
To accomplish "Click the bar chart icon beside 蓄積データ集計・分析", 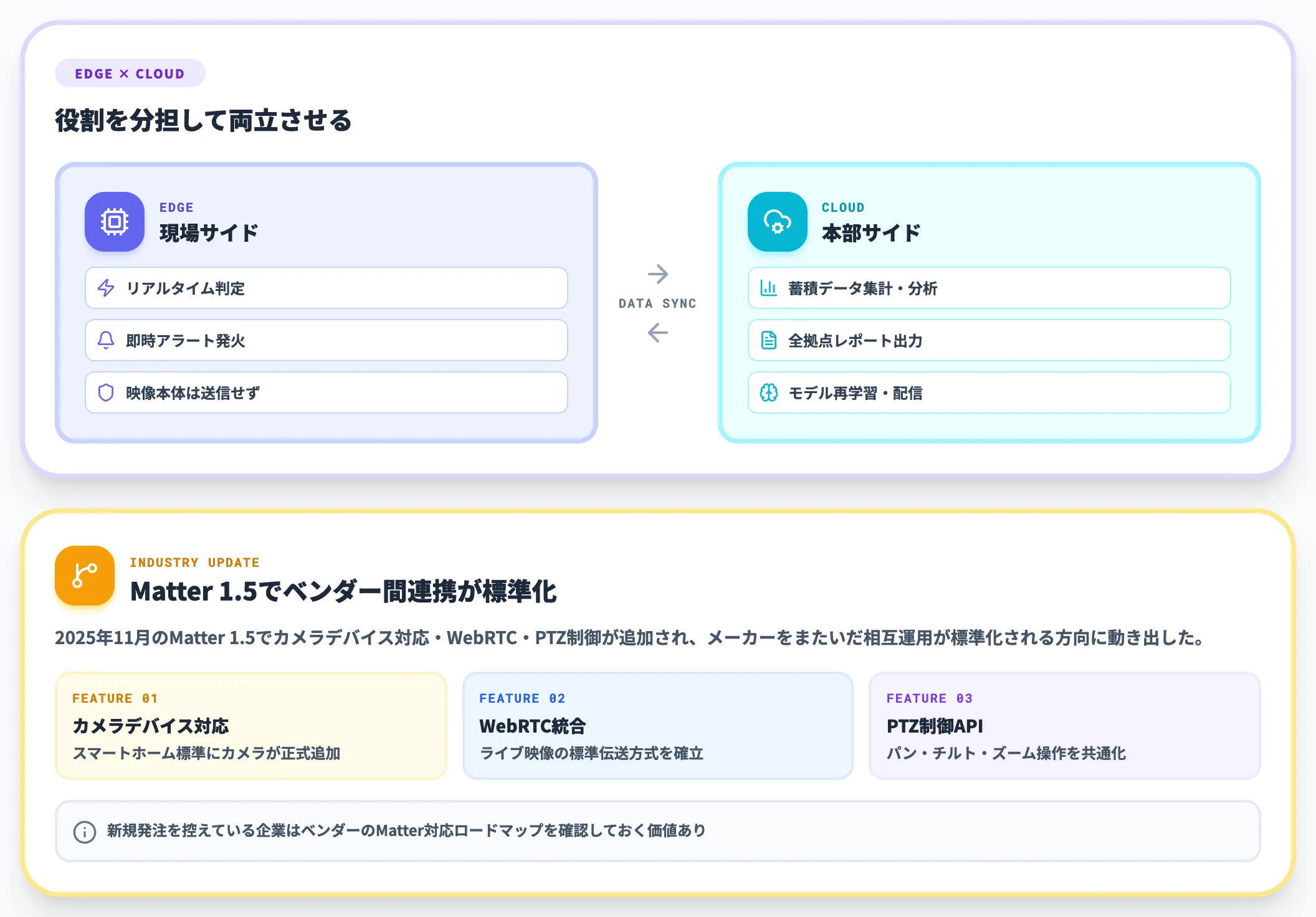I will [769, 288].
